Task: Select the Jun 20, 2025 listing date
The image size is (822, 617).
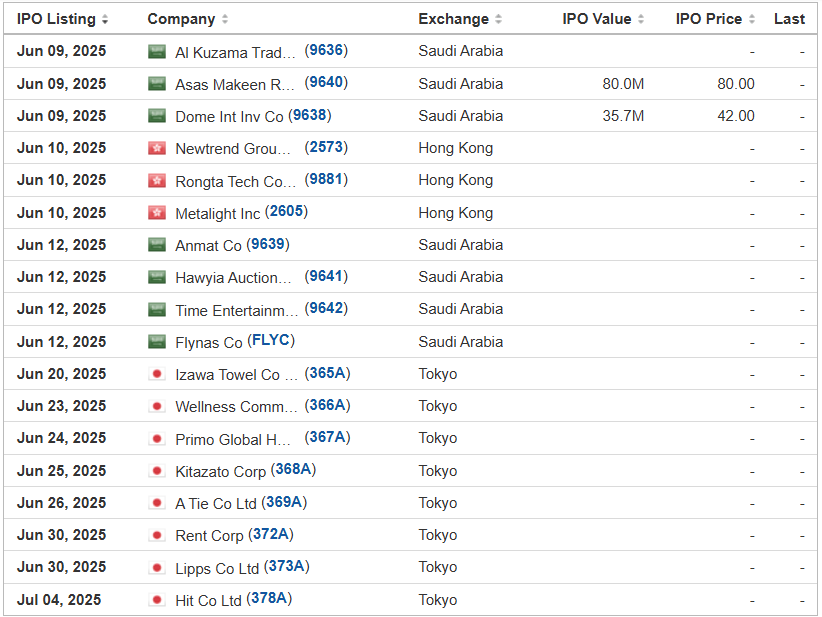Action: [61, 374]
